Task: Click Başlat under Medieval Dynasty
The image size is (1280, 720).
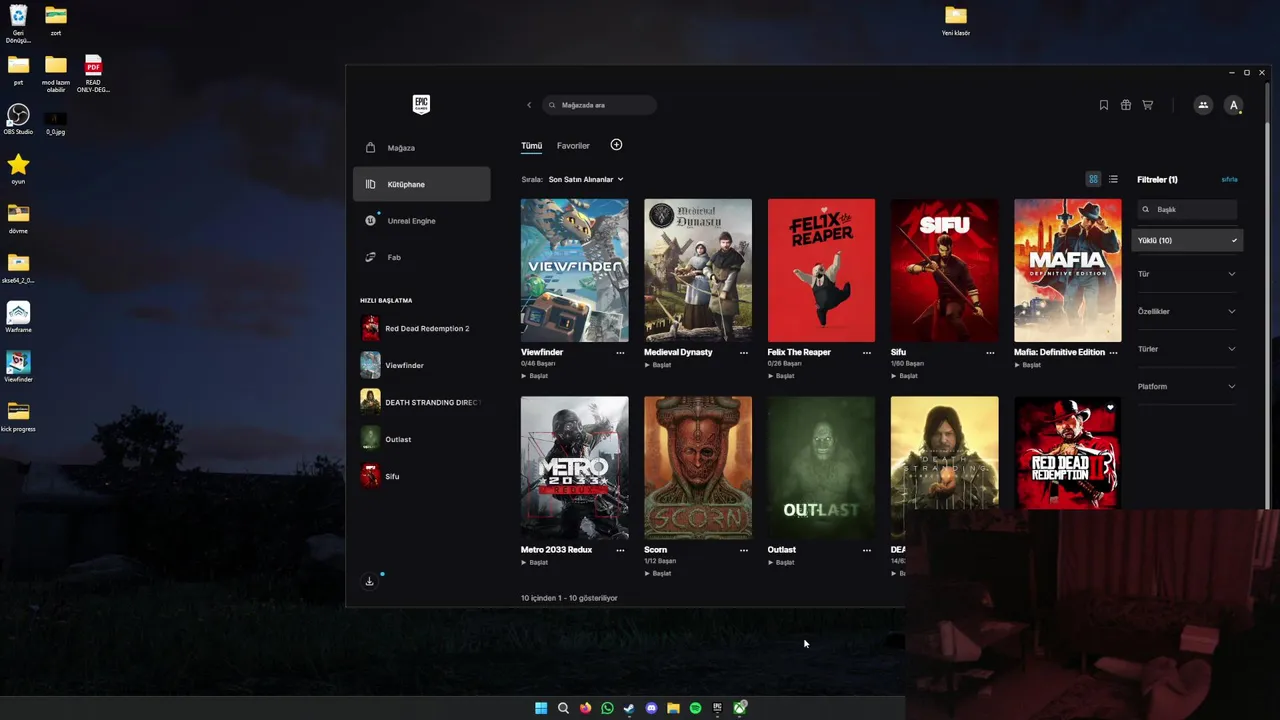Action: pyautogui.click(x=658, y=365)
